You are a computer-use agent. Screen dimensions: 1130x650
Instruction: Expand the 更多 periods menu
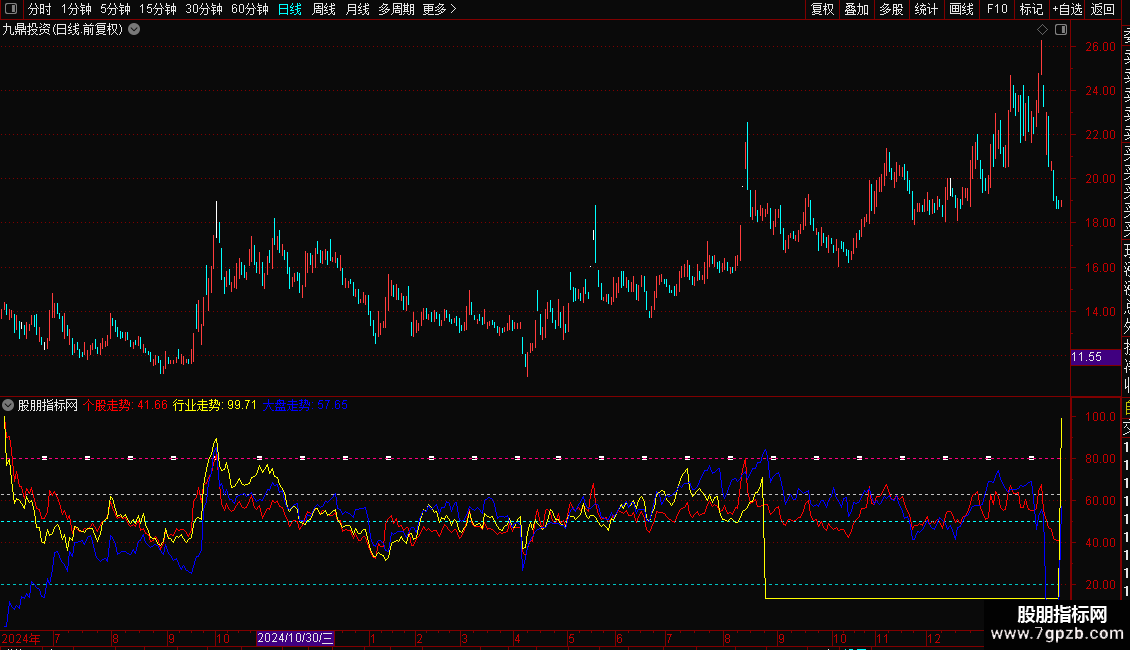439,9
